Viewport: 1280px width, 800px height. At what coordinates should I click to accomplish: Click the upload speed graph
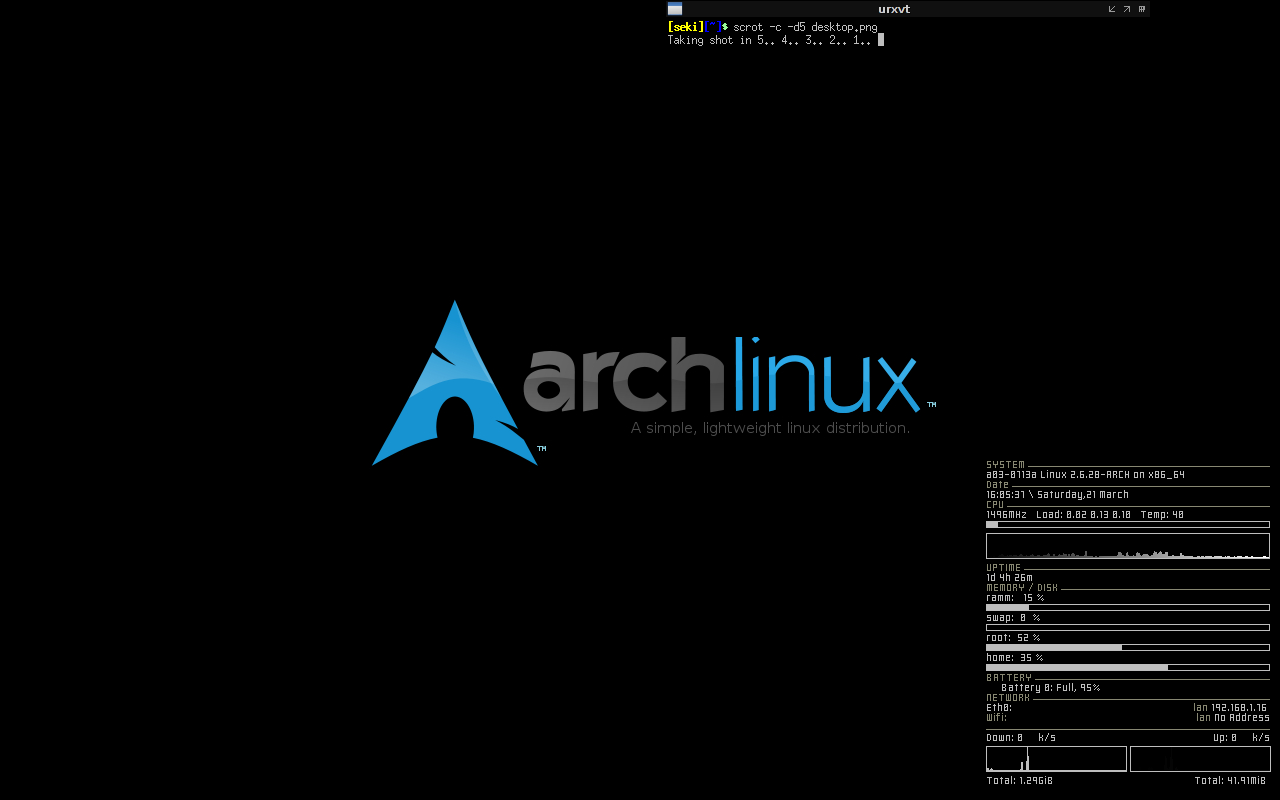tap(1200, 759)
